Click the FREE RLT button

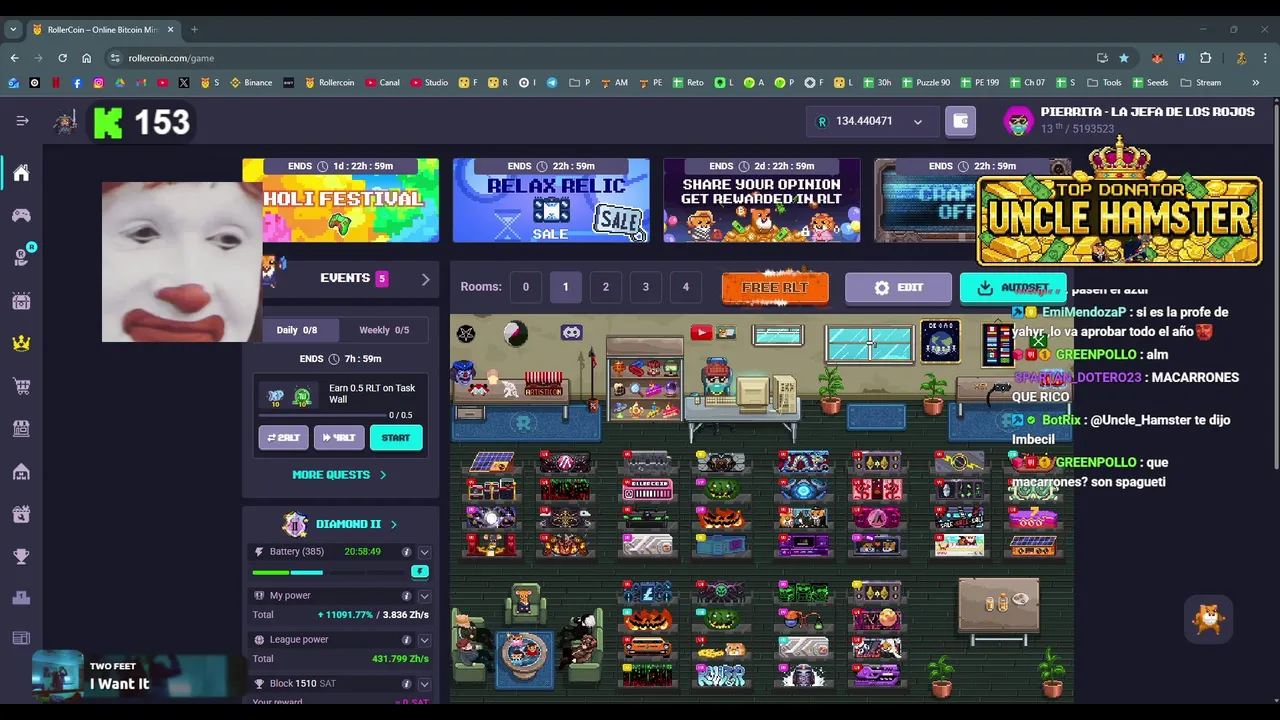click(x=775, y=287)
